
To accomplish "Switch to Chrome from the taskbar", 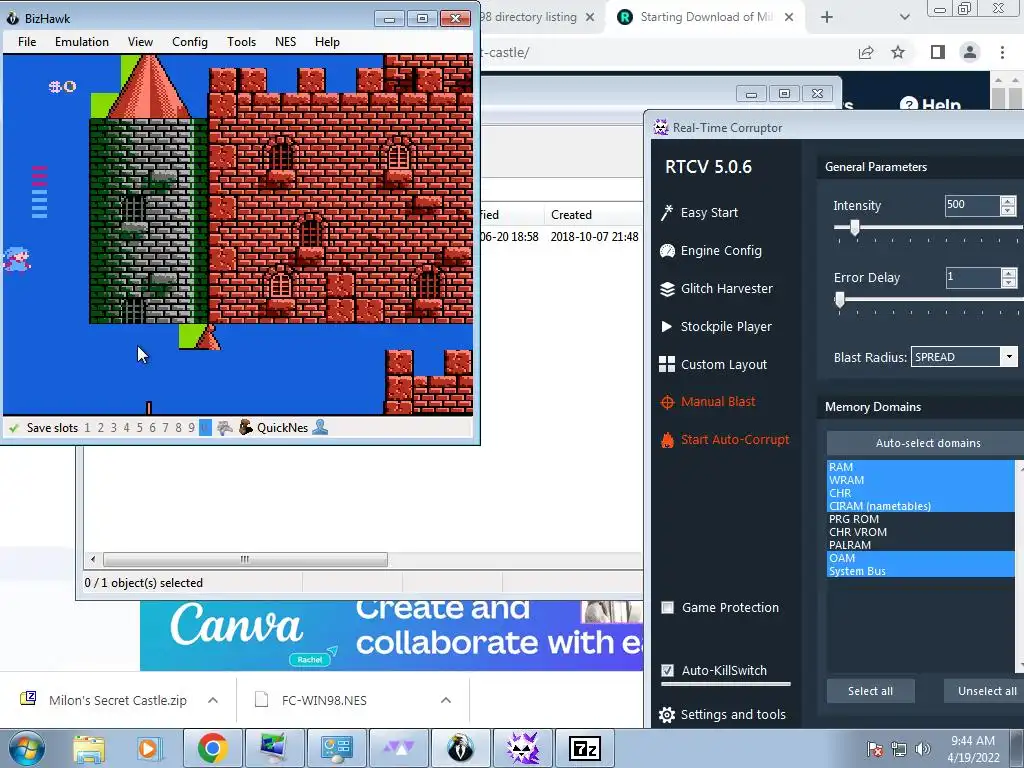I will [212, 748].
